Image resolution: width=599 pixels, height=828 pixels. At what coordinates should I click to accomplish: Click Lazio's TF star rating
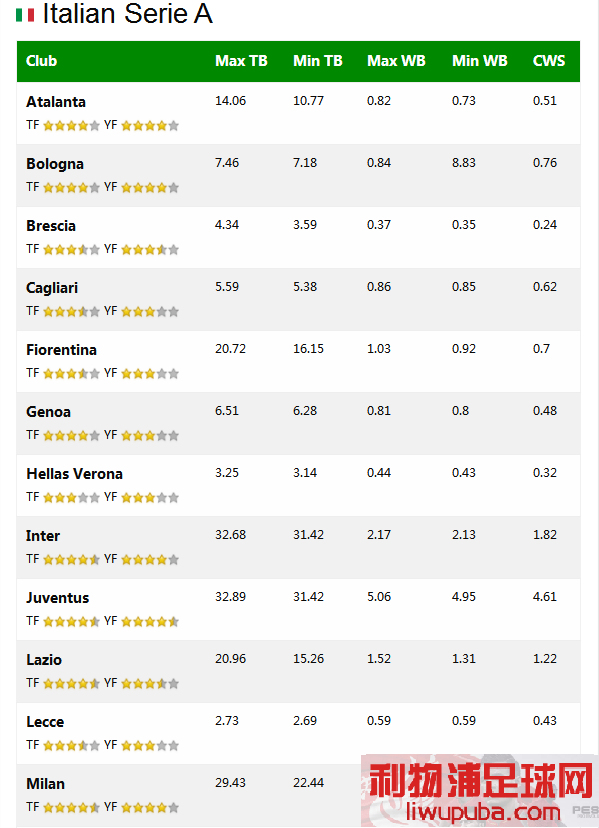click(x=71, y=684)
